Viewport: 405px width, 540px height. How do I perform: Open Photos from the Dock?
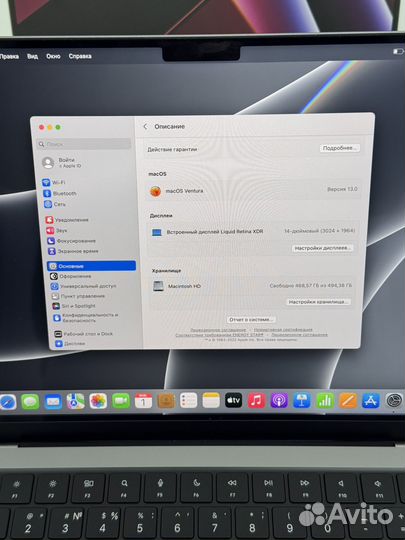point(98,401)
